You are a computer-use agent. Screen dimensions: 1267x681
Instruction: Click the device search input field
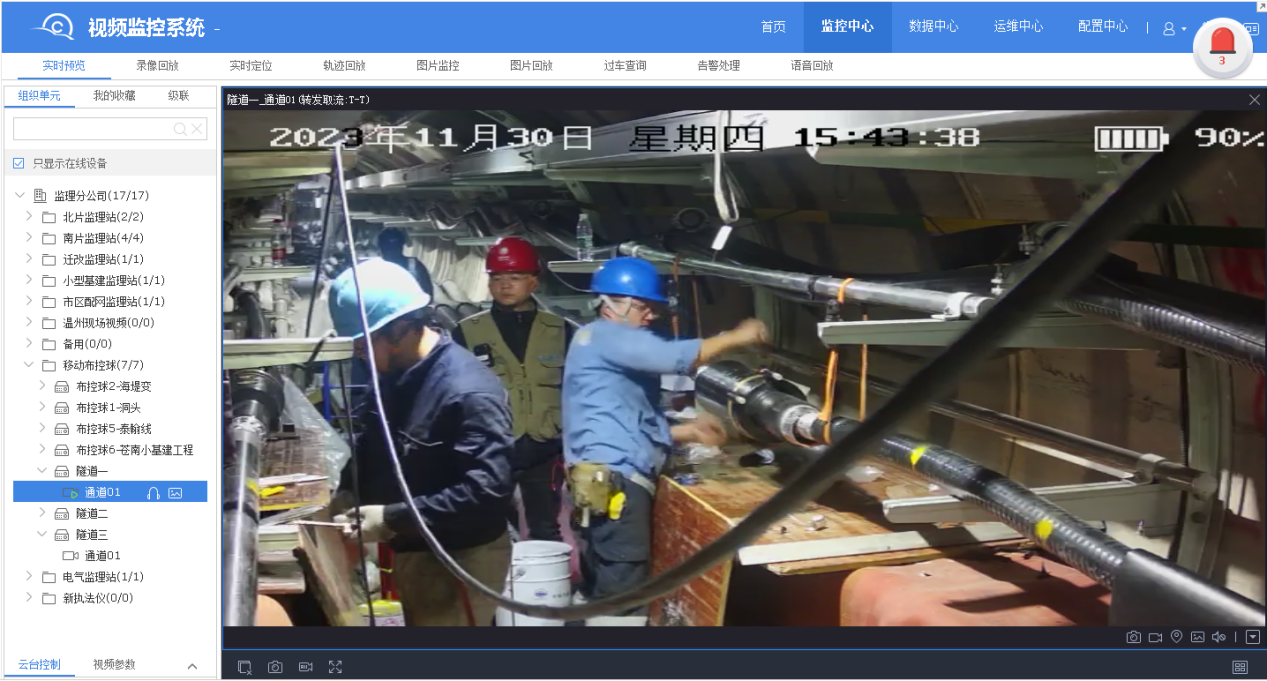pos(92,129)
